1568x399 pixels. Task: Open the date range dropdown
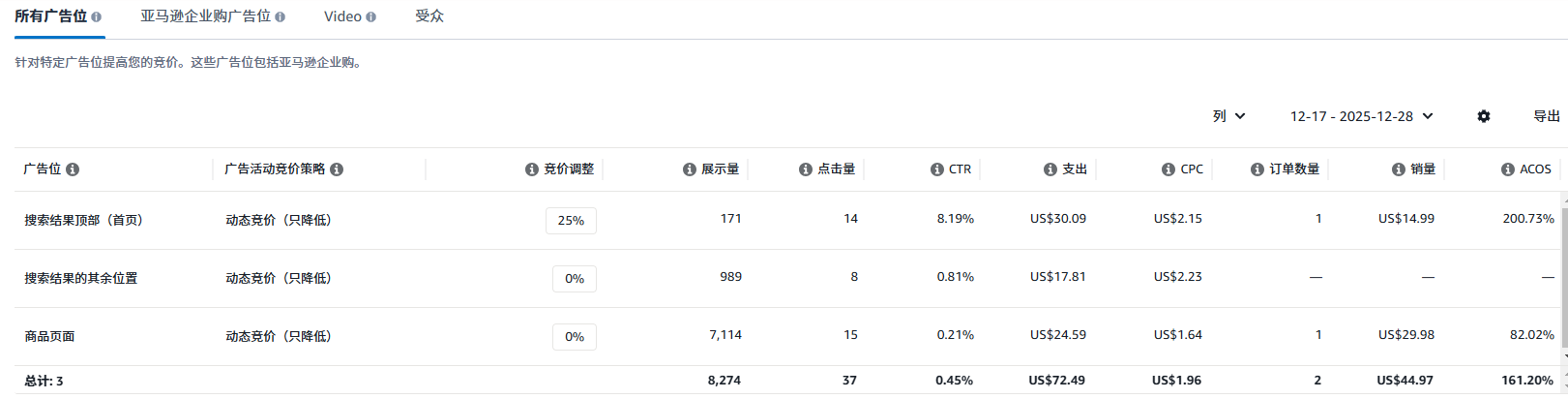point(1361,116)
